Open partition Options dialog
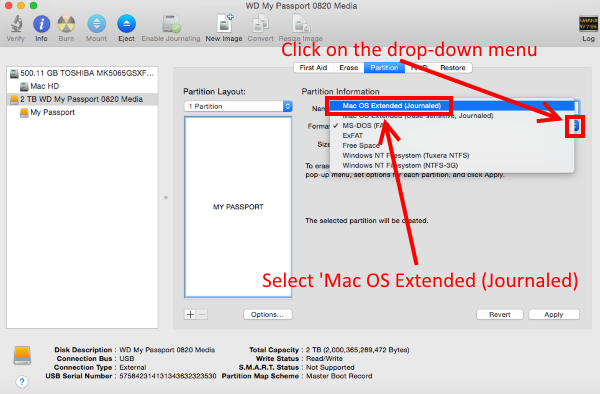The width and height of the screenshot is (600, 394). point(267,314)
